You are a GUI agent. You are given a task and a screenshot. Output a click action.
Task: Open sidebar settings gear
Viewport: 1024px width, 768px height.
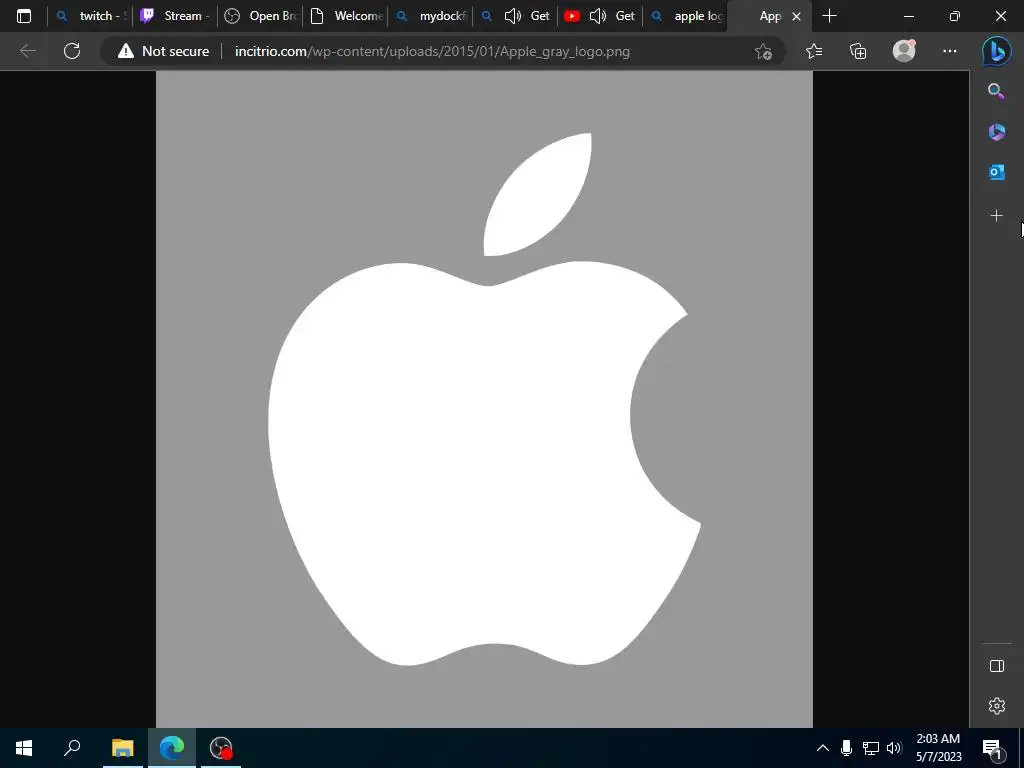tap(997, 706)
